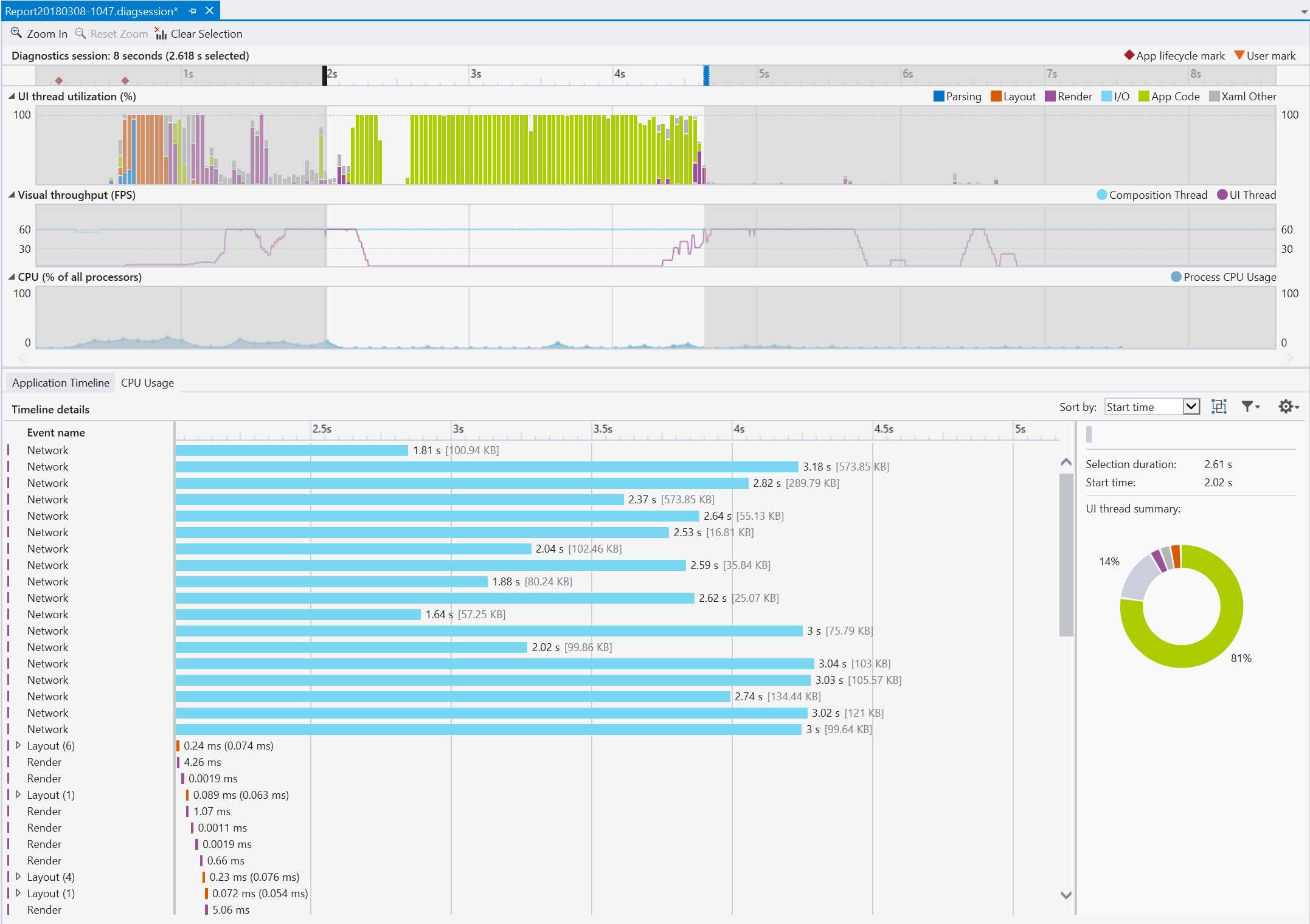Click the Zoom In magnifier icon

coord(16,33)
